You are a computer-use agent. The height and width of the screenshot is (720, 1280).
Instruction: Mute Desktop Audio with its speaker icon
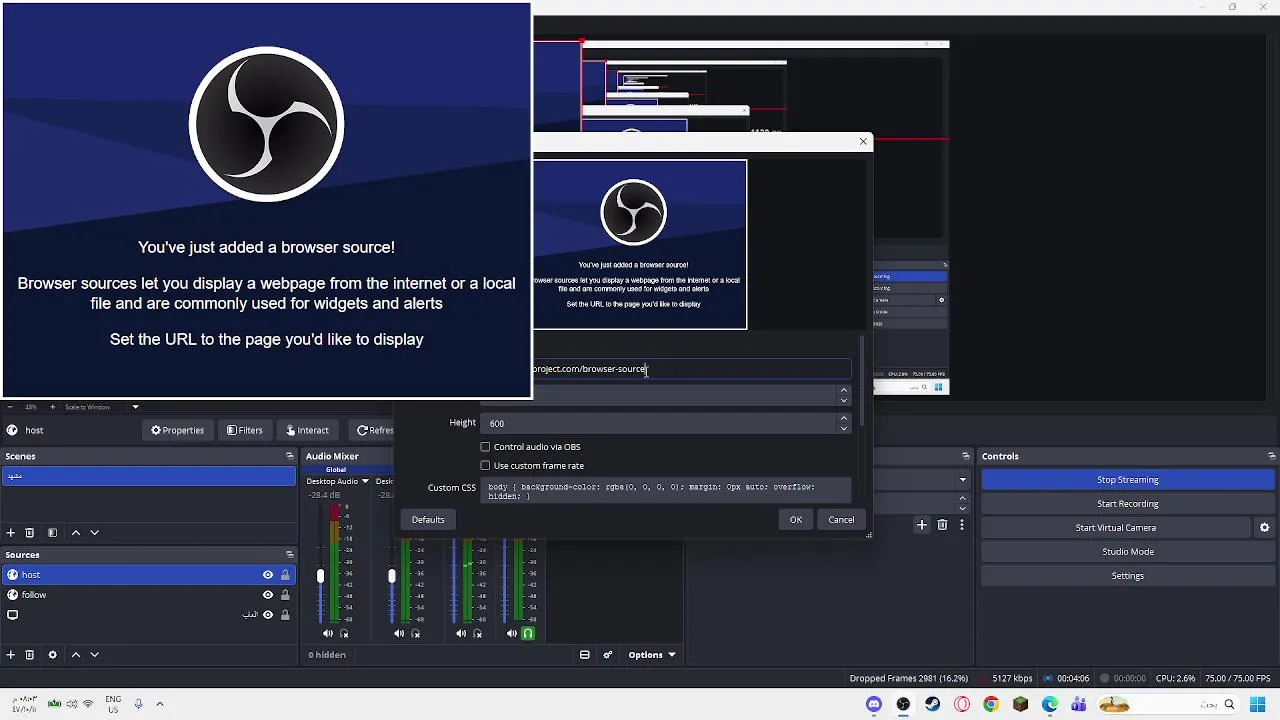tap(328, 633)
